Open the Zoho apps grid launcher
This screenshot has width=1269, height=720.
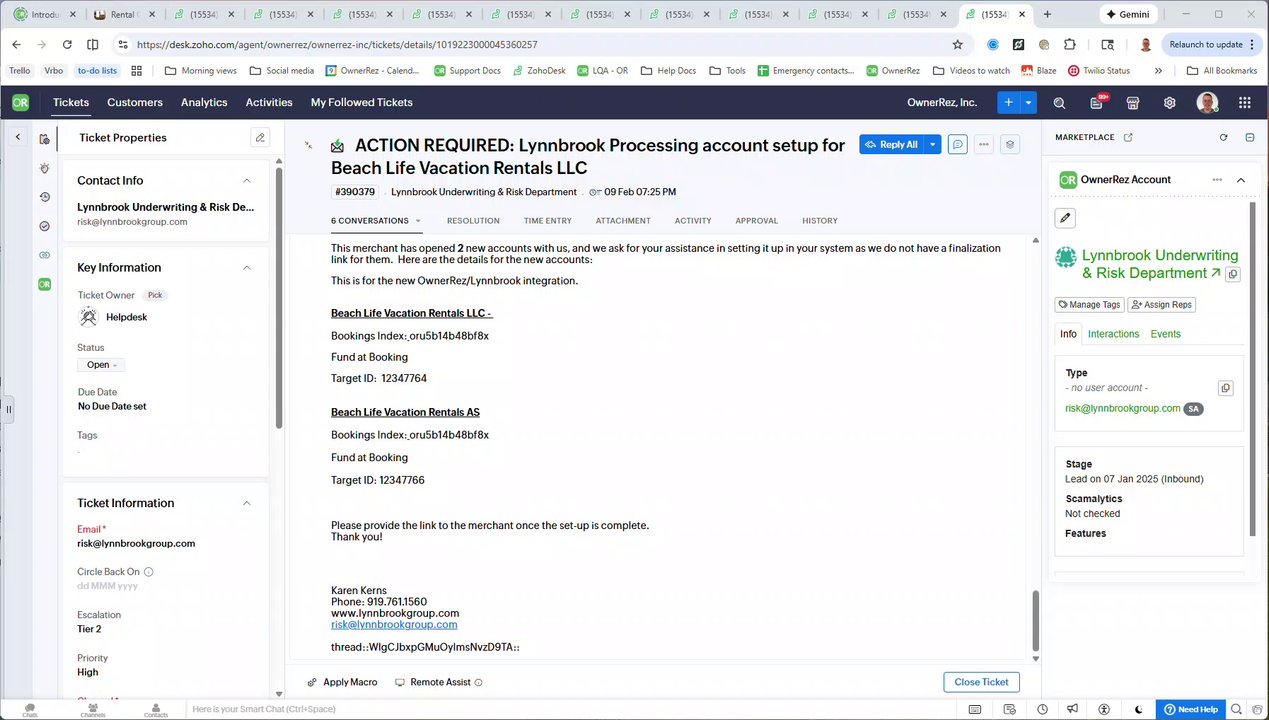(1245, 102)
